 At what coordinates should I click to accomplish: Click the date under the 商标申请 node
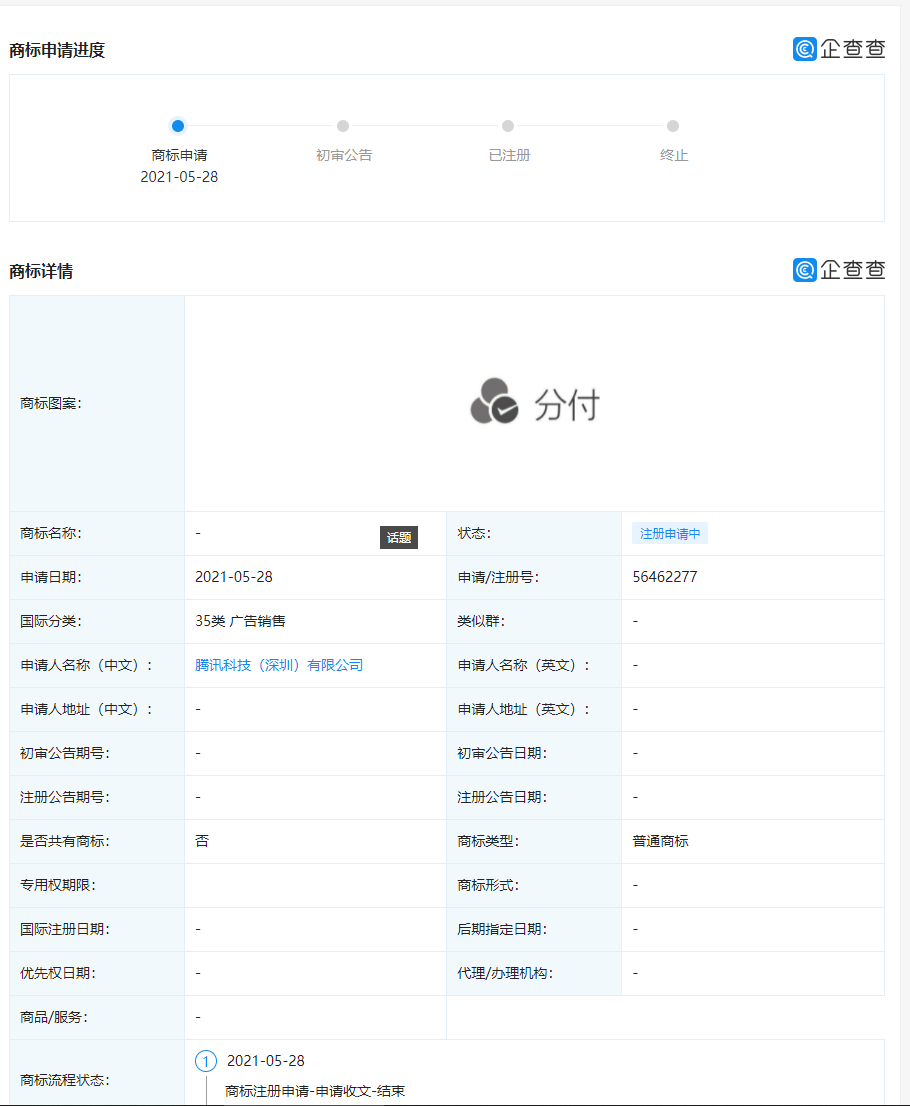pyautogui.click(x=178, y=175)
